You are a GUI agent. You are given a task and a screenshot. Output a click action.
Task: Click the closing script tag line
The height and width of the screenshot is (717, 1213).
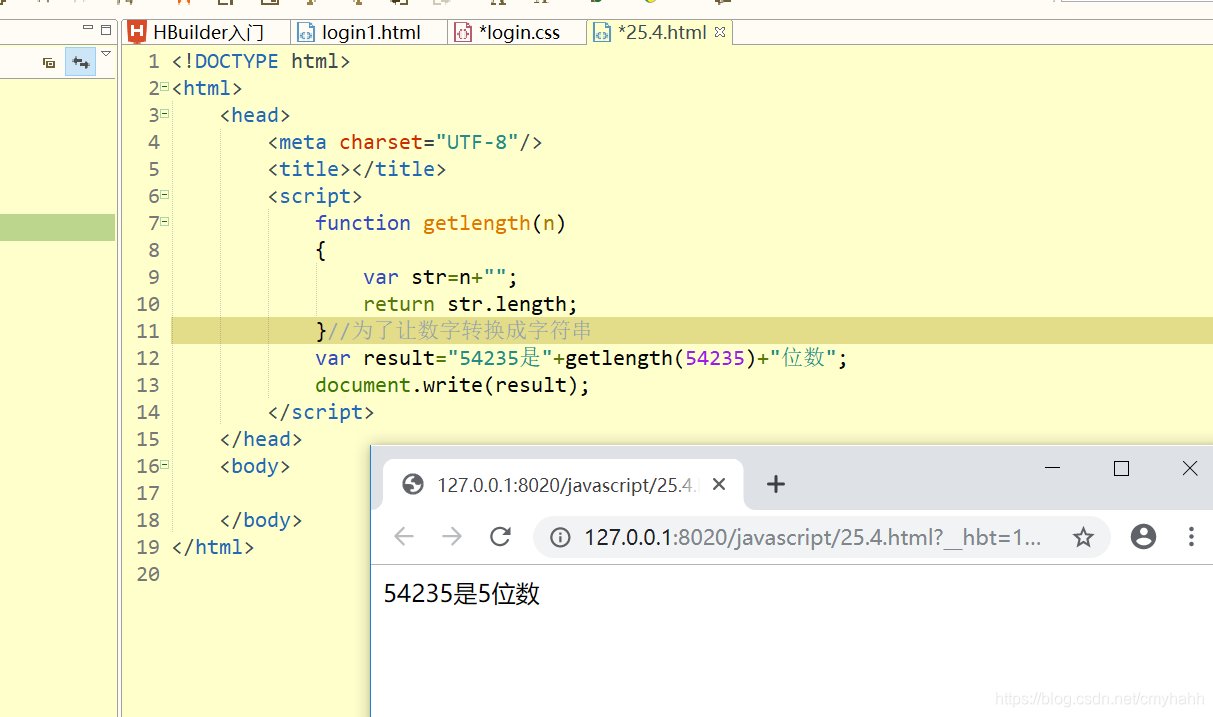coord(321,412)
